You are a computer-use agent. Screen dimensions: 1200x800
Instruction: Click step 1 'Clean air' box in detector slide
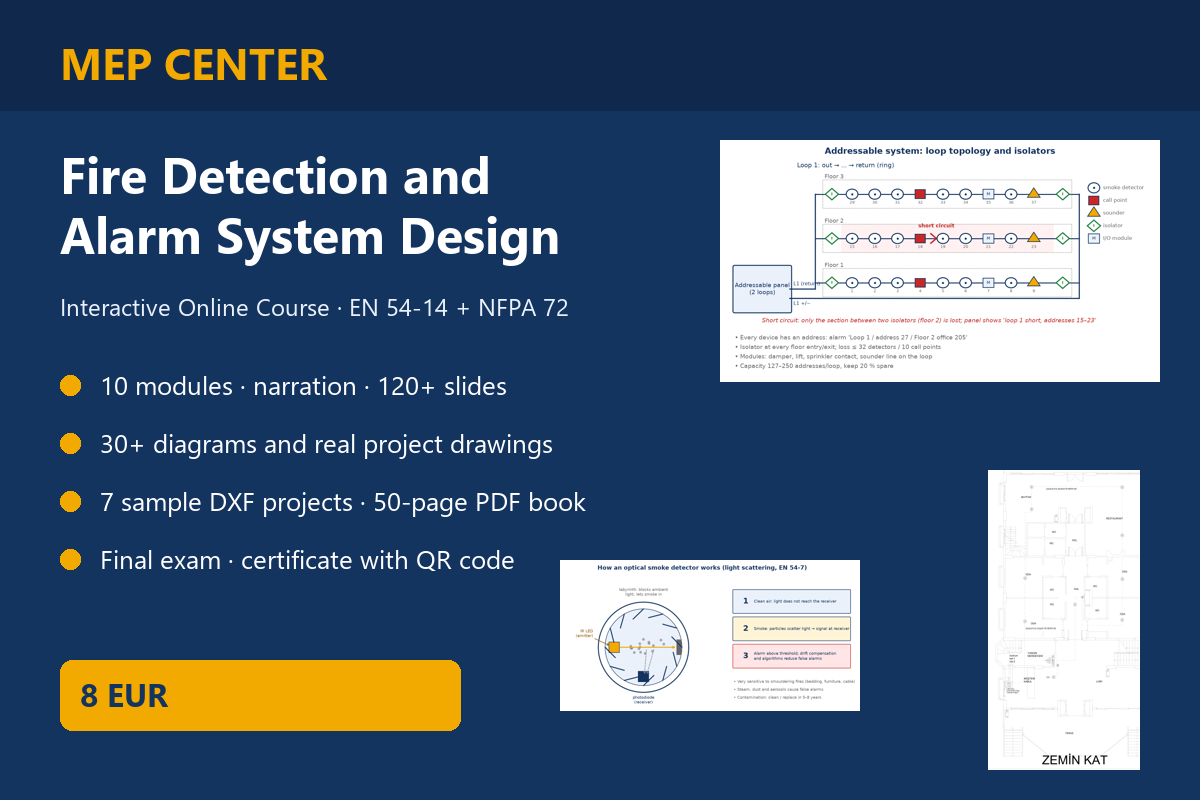point(792,601)
